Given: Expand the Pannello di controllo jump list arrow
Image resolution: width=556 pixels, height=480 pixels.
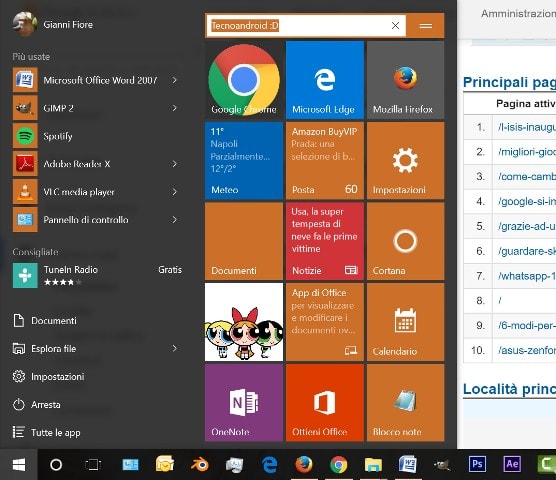Looking at the screenshot, I should point(174,220).
